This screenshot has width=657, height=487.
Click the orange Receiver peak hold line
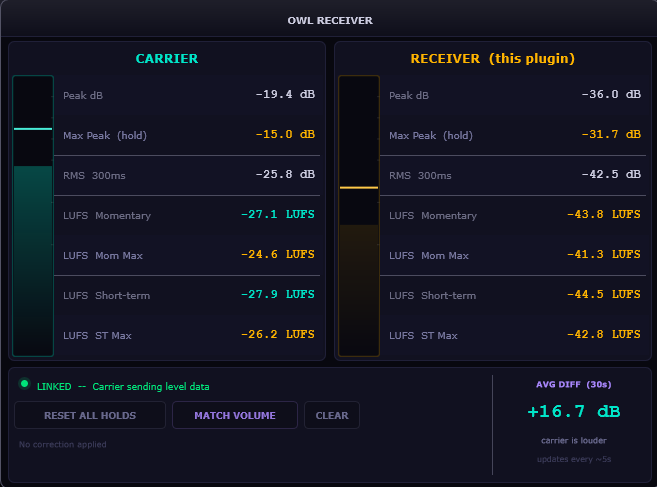point(359,187)
